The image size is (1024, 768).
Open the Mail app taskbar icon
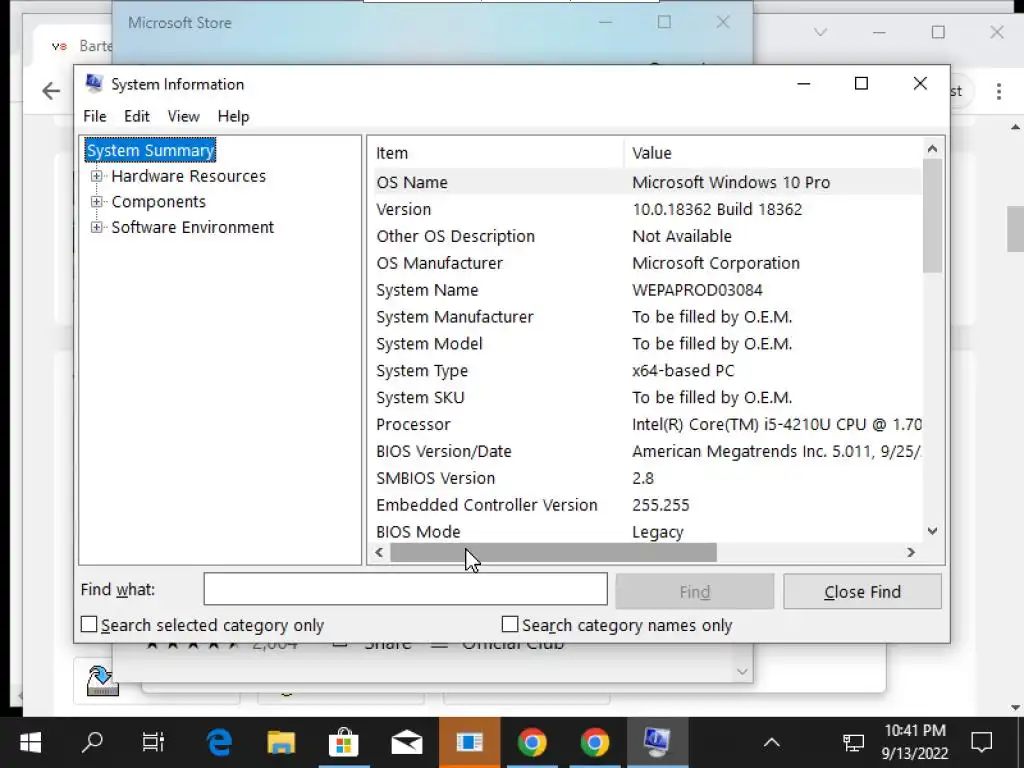406,743
